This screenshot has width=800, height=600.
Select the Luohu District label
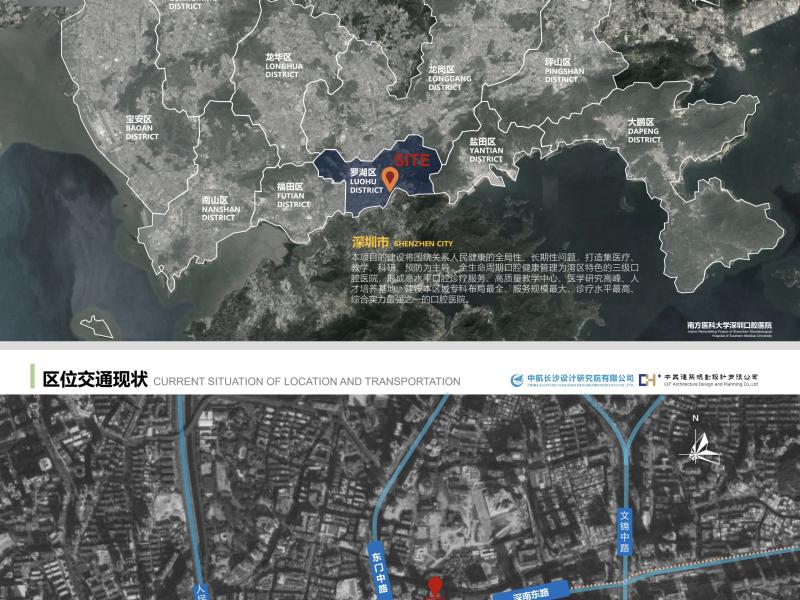click(x=366, y=180)
